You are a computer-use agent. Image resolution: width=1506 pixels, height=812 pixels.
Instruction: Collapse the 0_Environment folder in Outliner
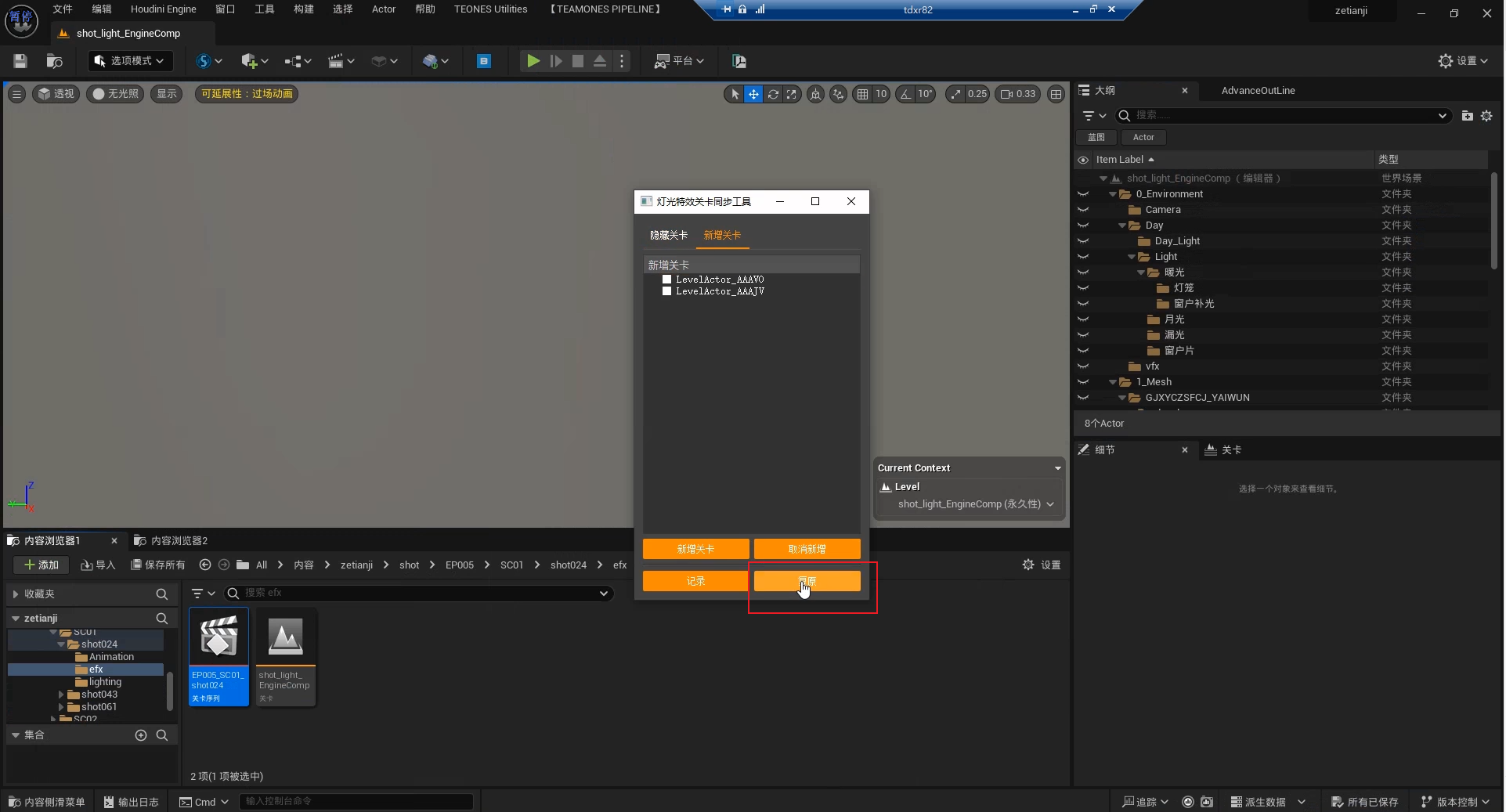[1113, 194]
